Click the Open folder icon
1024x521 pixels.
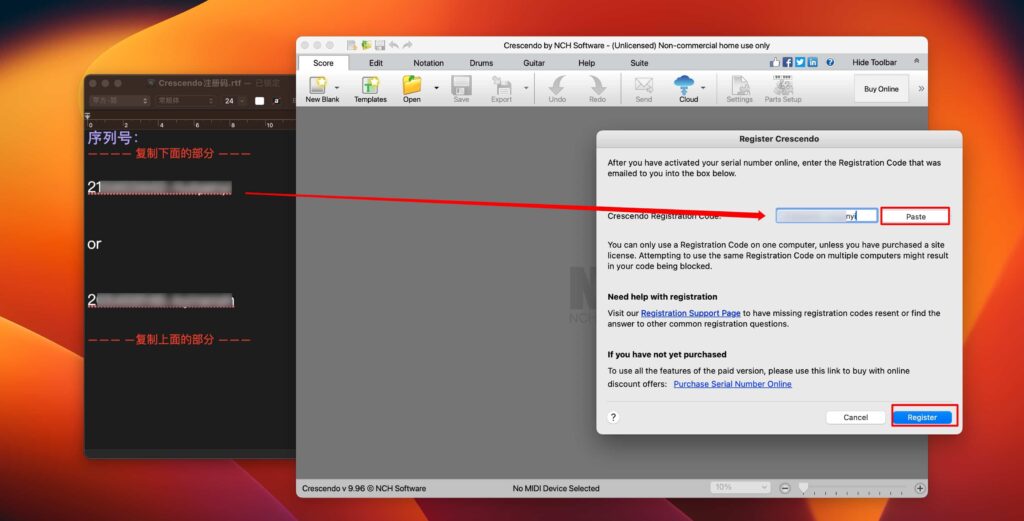click(411, 86)
